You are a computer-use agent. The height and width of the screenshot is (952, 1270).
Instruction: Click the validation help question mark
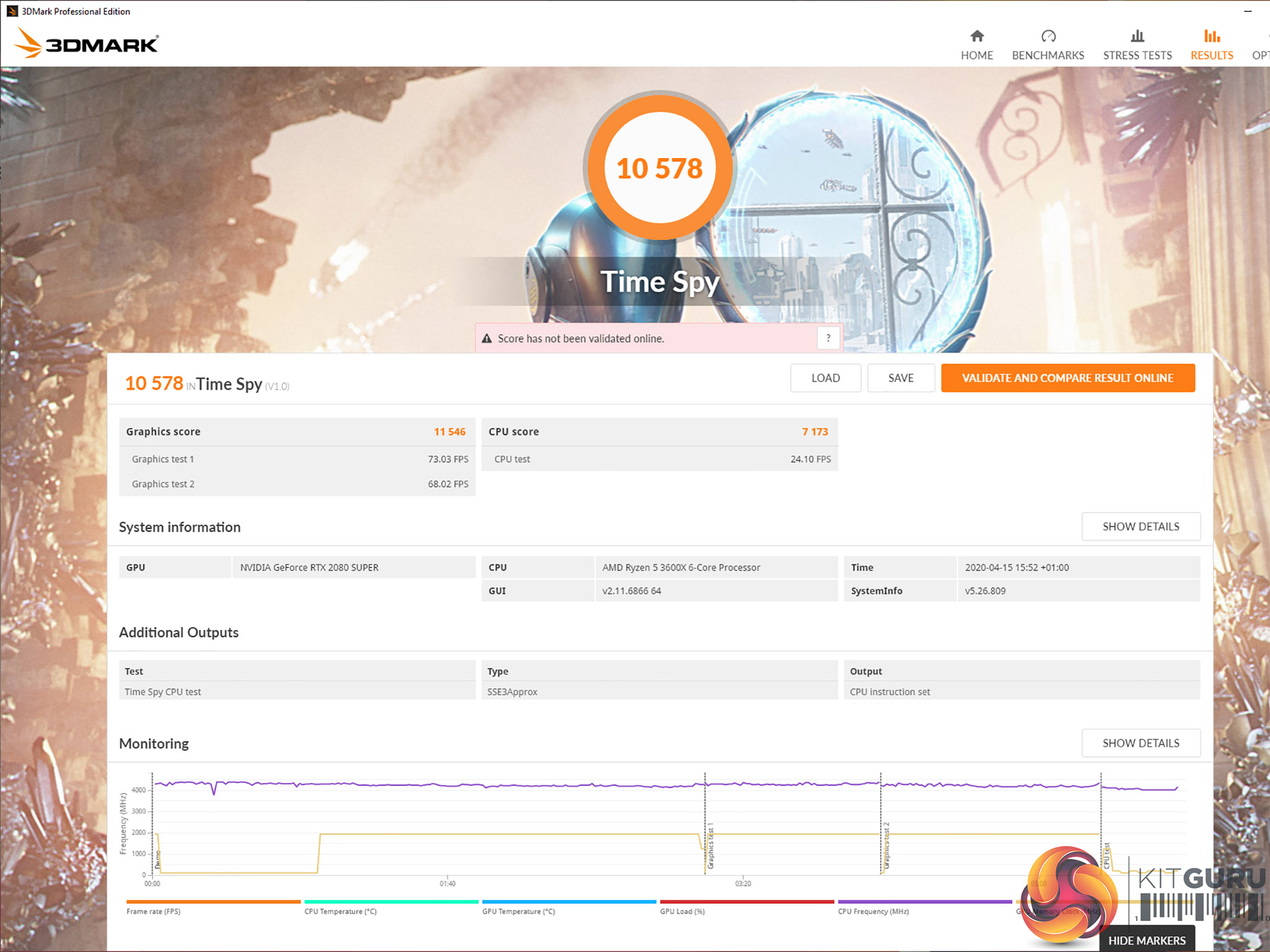coord(828,338)
